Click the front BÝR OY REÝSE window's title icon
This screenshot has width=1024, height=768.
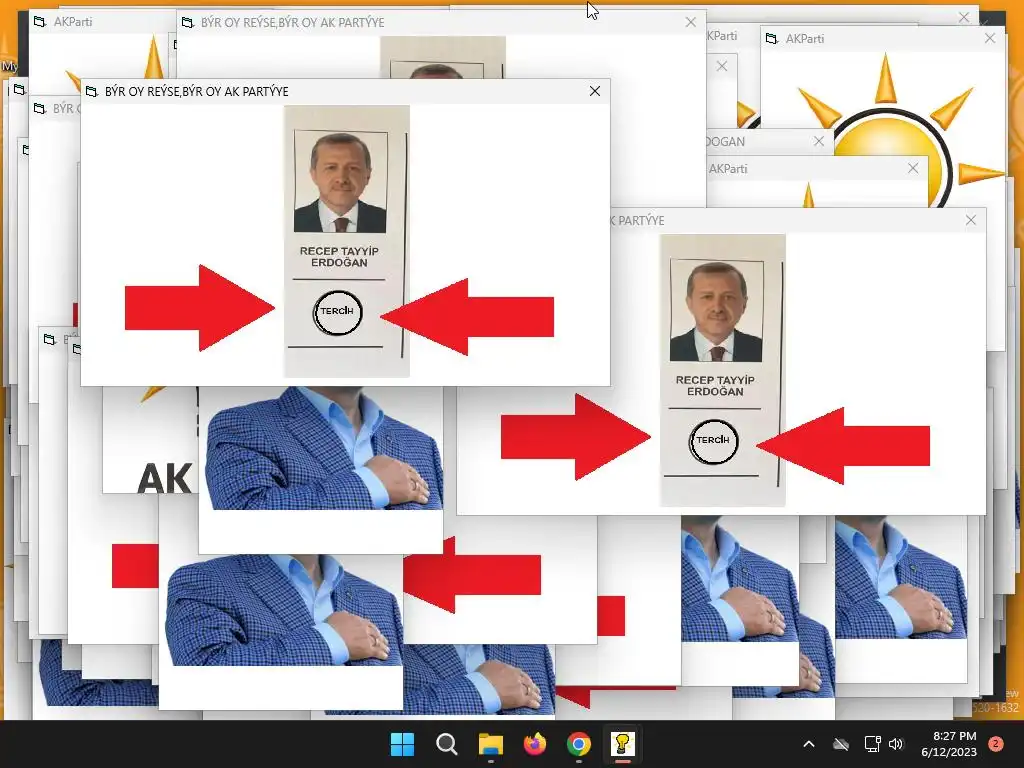coord(92,91)
